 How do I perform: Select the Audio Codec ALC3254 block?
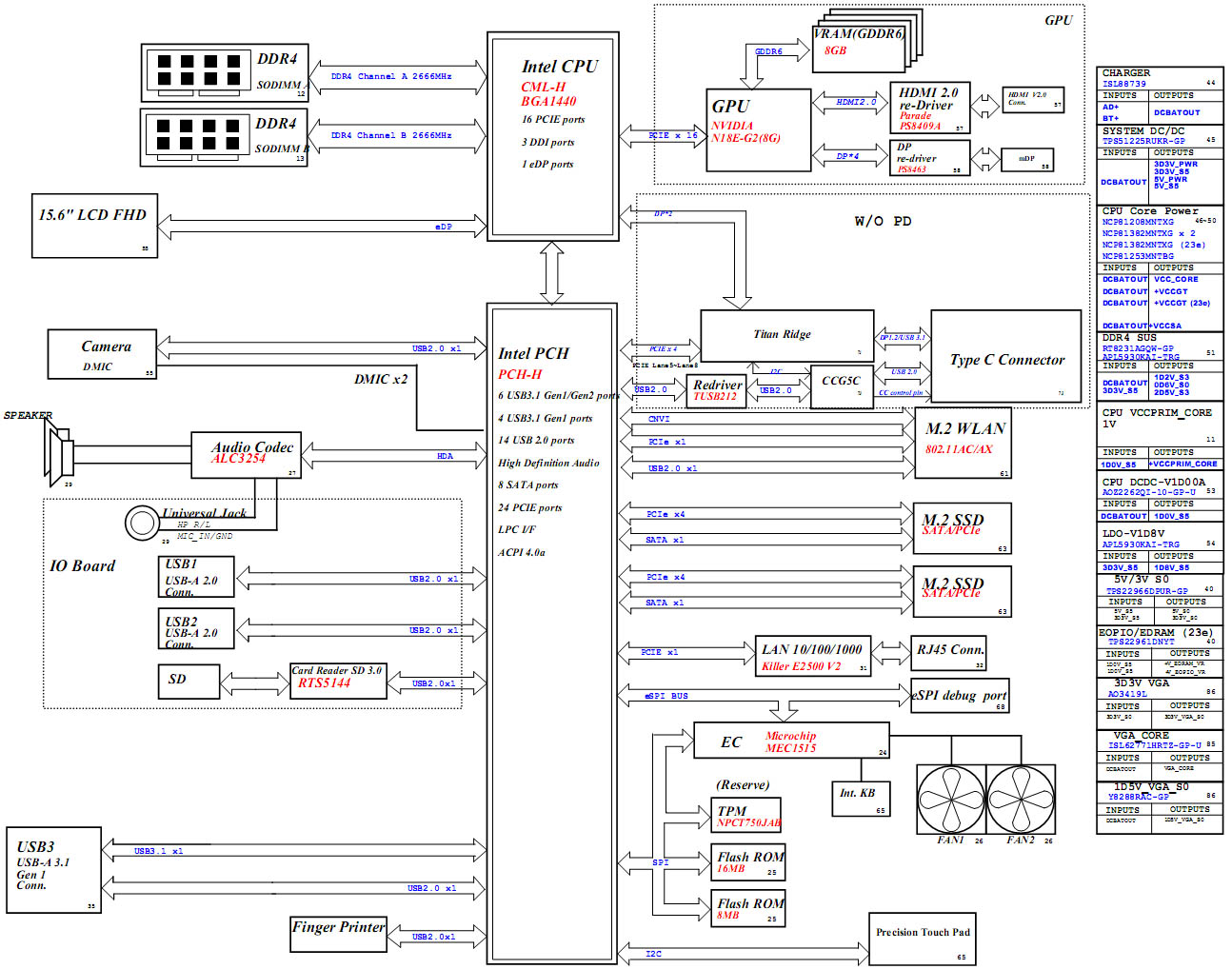click(x=246, y=455)
